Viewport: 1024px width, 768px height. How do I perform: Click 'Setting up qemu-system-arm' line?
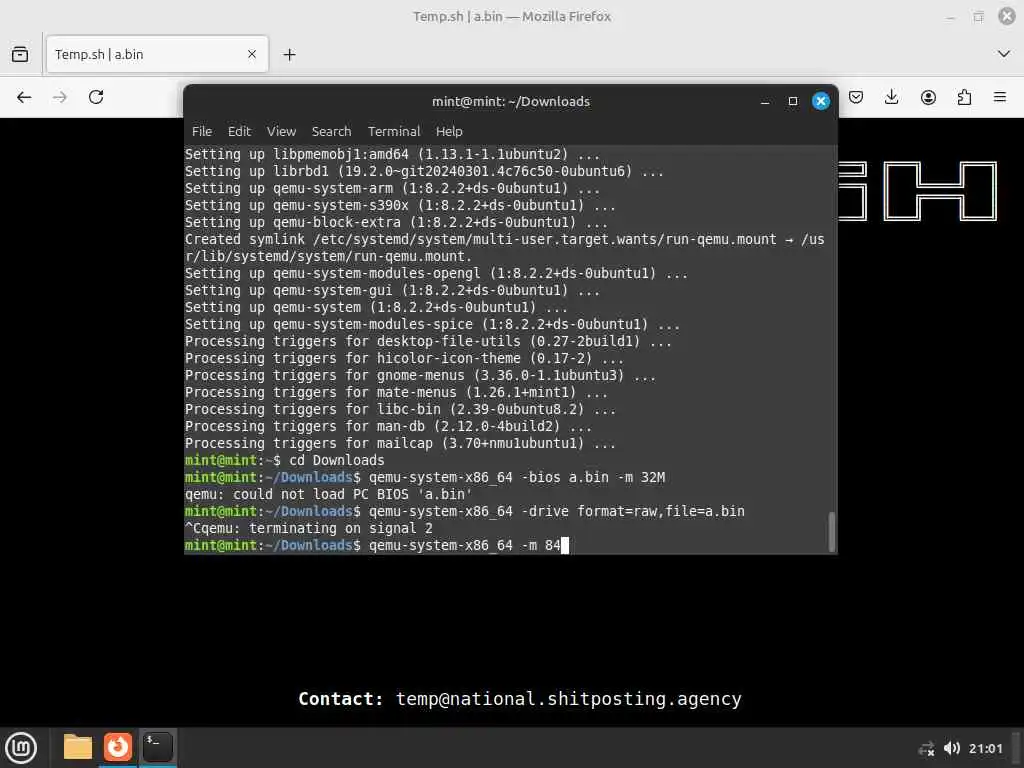[392, 189]
